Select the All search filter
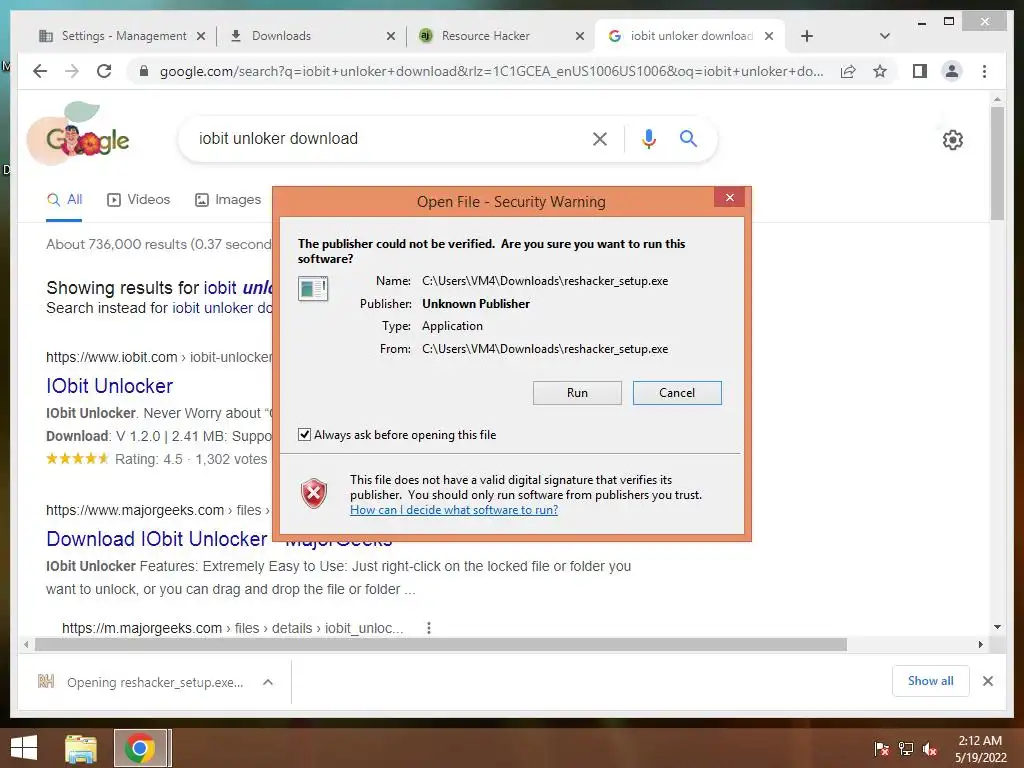The width and height of the screenshot is (1024, 768). [x=64, y=200]
